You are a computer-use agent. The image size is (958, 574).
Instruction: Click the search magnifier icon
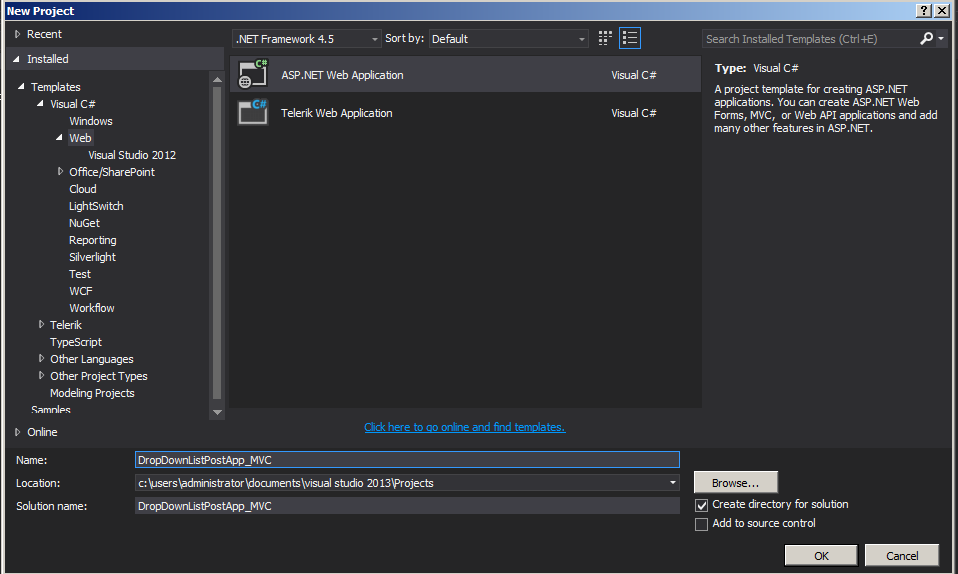(926, 39)
